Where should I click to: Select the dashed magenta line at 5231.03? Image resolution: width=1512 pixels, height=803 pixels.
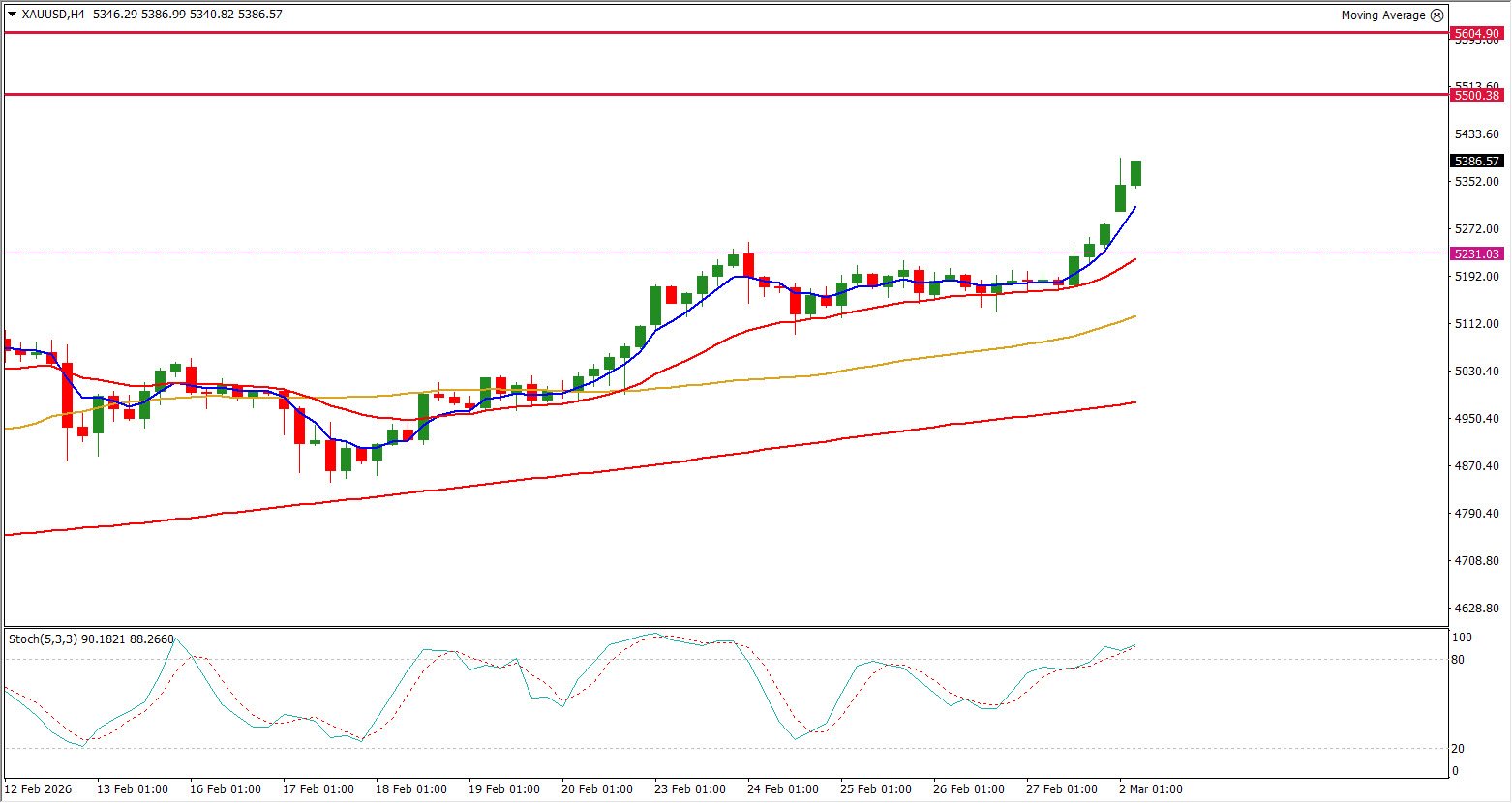(x=726, y=253)
